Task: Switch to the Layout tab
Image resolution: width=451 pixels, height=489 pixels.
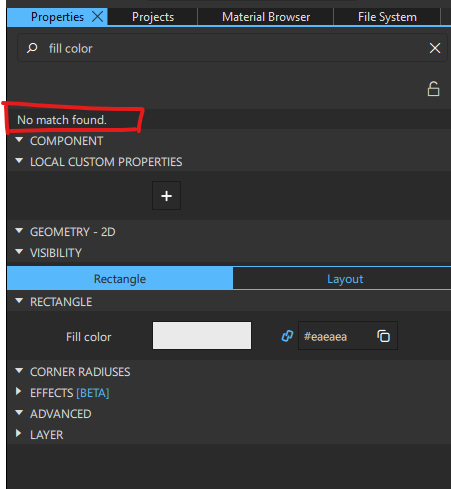Action: tap(345, 279)
